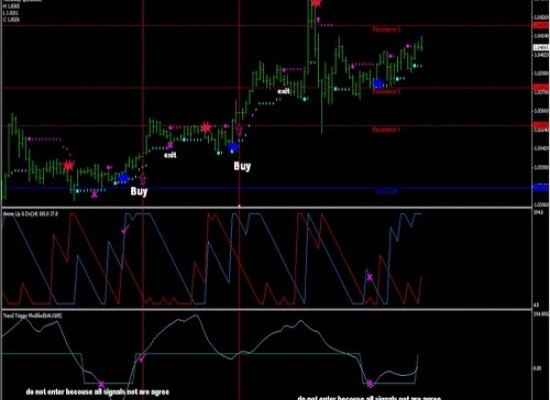This screenshot has height=400, width=550.
Task: Click the lower Buy text label
Action: tap(139, 192)
